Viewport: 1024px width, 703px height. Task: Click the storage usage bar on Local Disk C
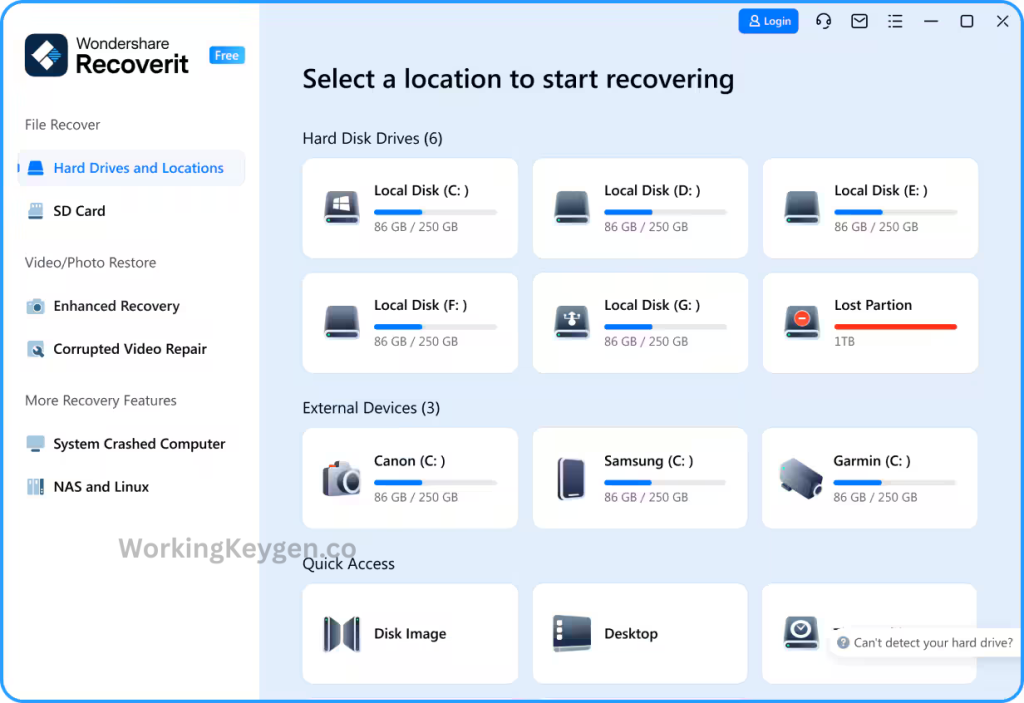(434, 211)
